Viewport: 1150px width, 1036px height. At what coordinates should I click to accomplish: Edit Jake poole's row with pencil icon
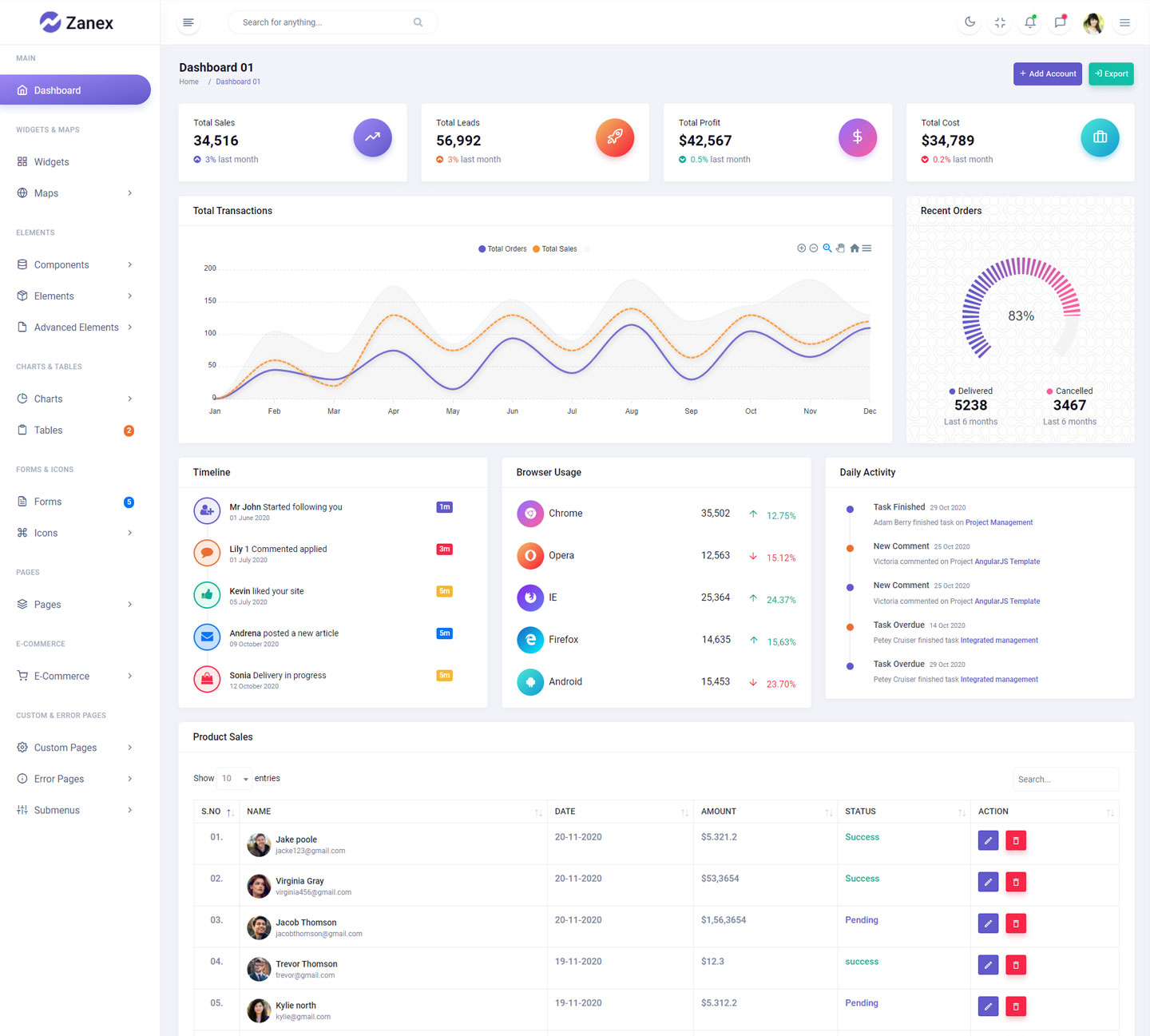tap(988, 840)
